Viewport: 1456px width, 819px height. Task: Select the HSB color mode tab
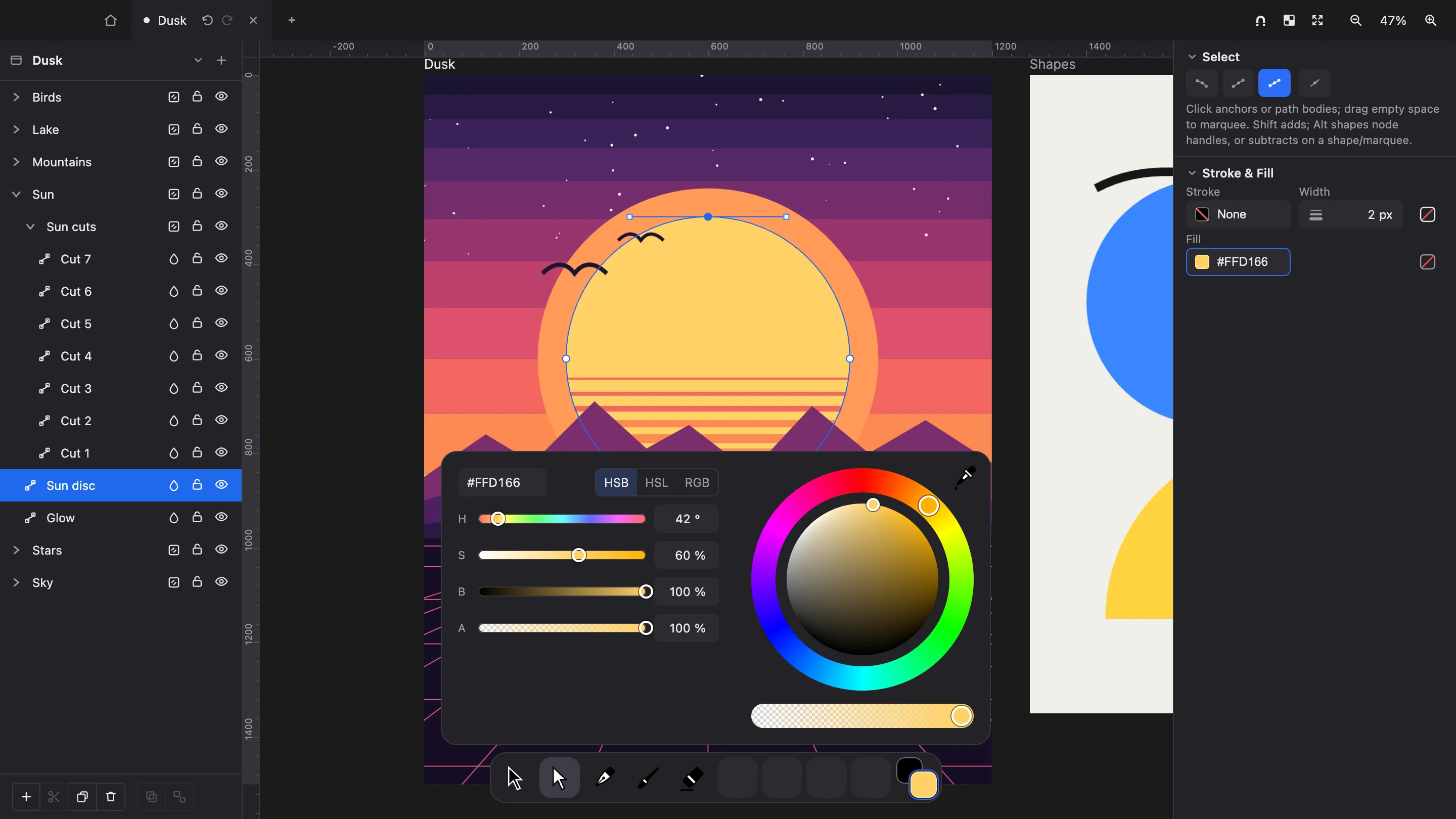coord(616,483)
